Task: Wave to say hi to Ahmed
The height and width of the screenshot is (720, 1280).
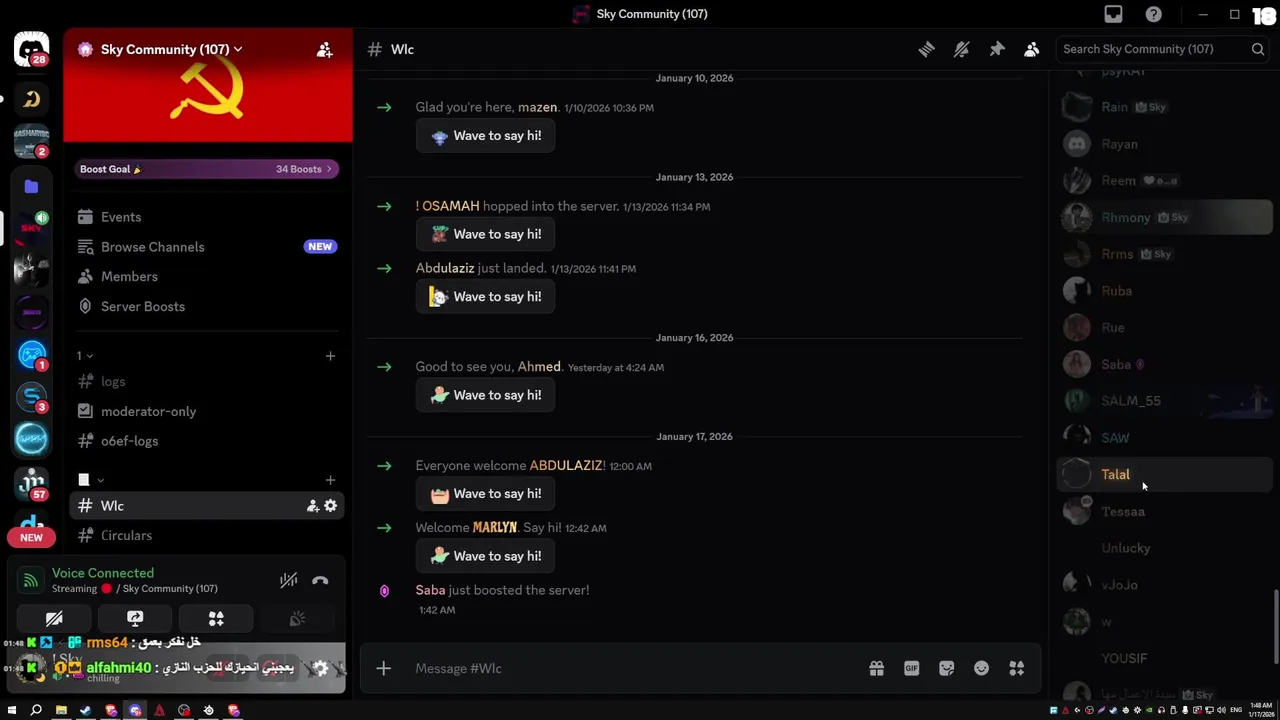Action: click(x=485, y=395)
